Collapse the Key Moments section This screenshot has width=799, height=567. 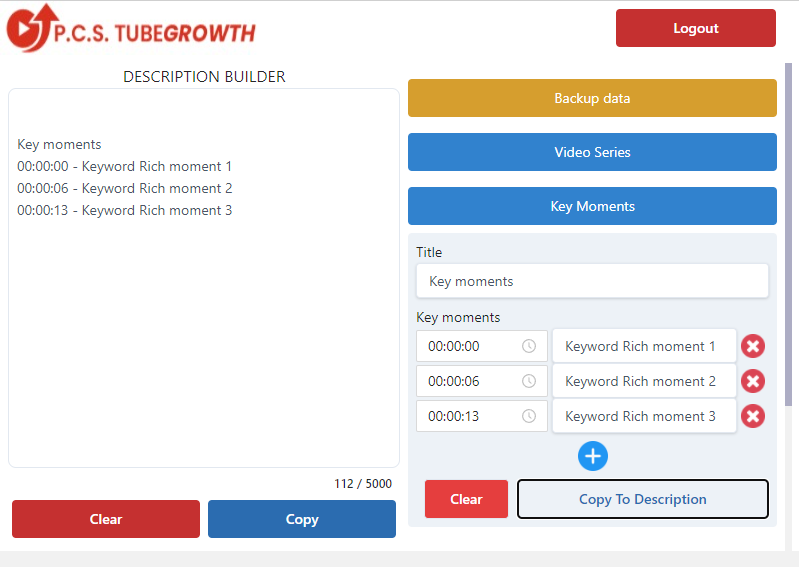(x=592, y=206)
